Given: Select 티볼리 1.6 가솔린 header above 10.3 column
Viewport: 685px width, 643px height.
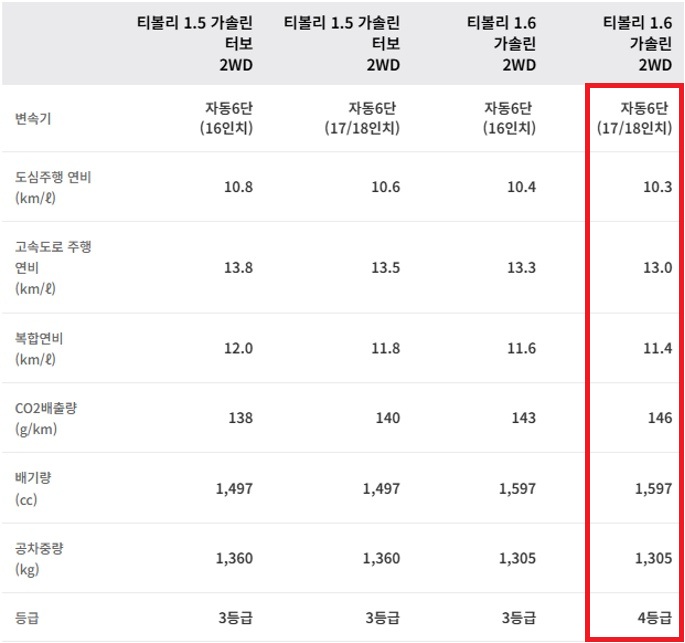Looking at the screenshot, I should pos(638,44).
